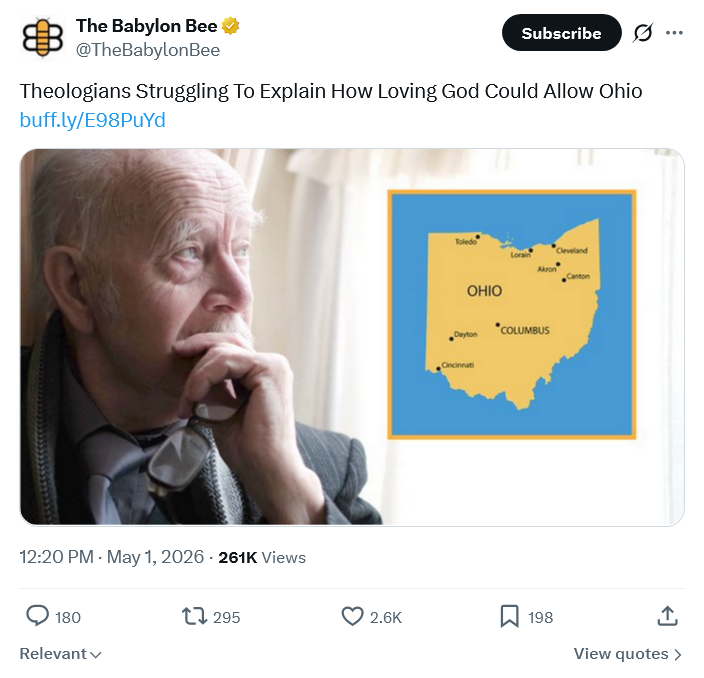The image size is (704, 678).
Task: Share the tweet via the upload arrow icon
Action: [668, 616]
